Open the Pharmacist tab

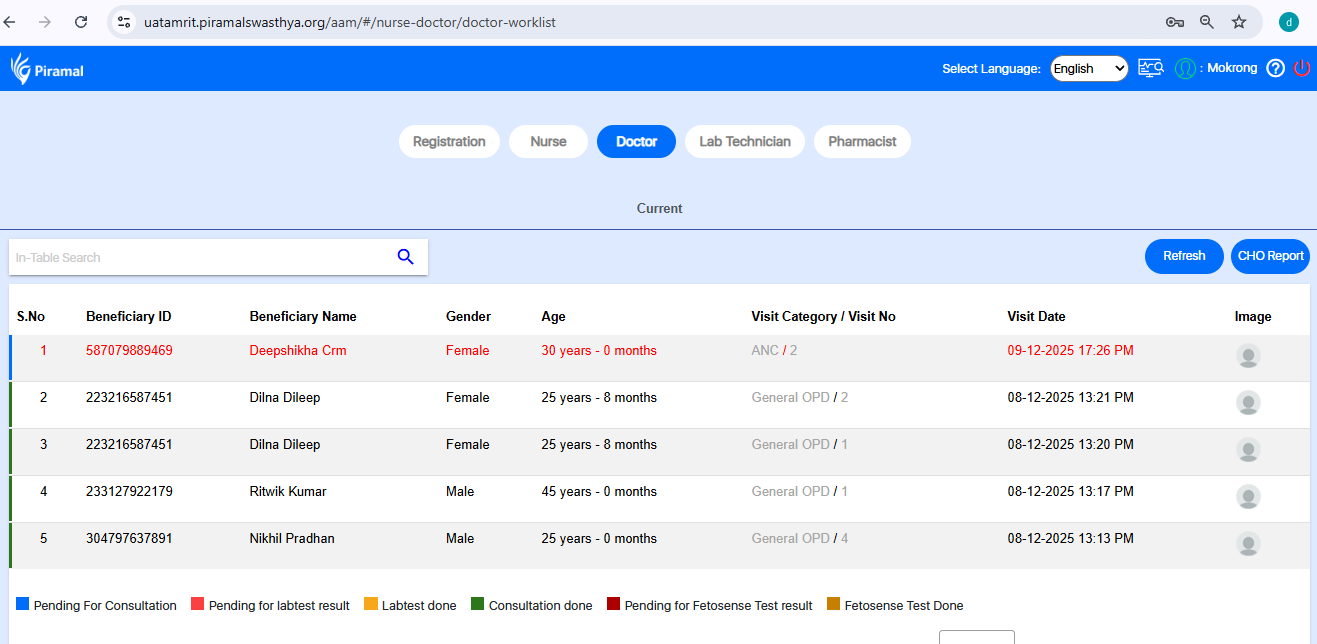coord(862,142)
